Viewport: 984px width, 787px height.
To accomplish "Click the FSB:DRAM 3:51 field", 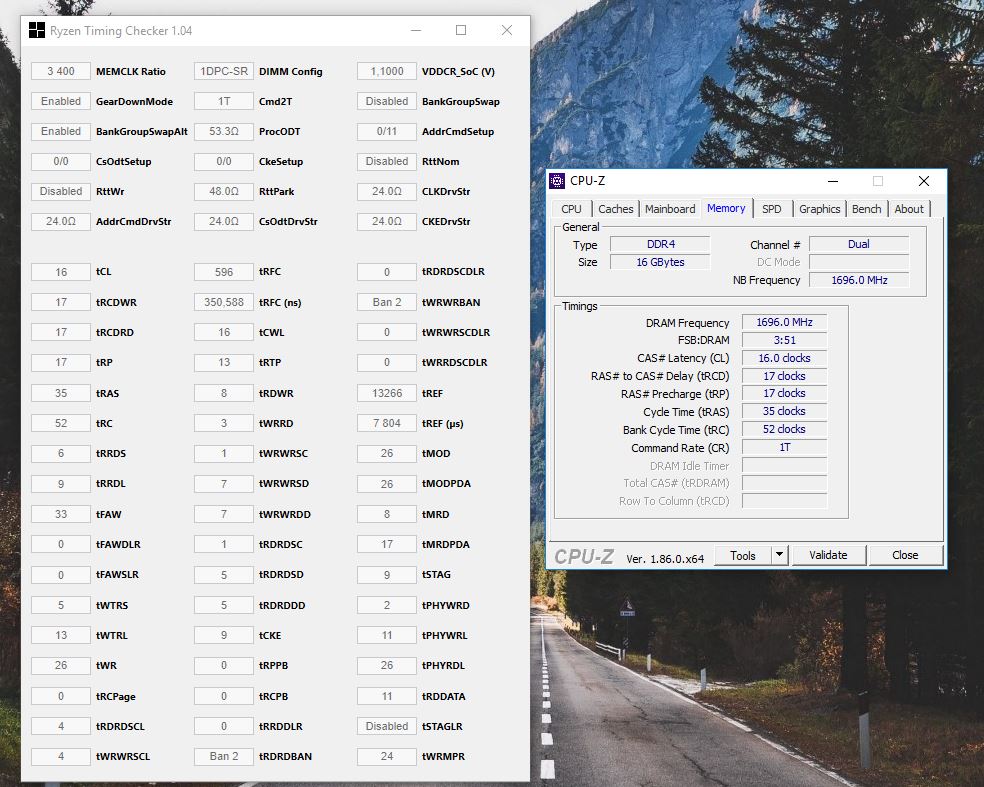I will pos(784,340).
